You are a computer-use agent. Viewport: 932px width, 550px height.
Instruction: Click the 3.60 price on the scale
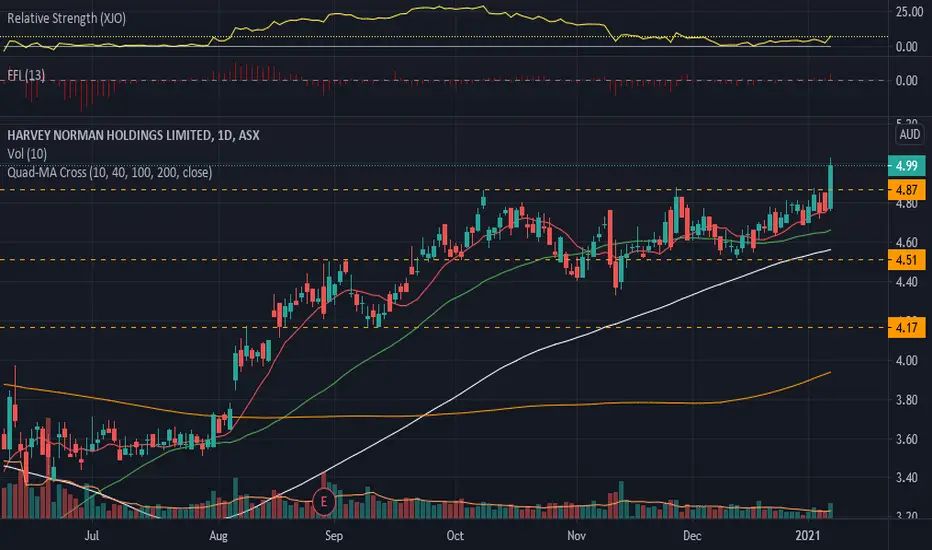click(906, 439)
